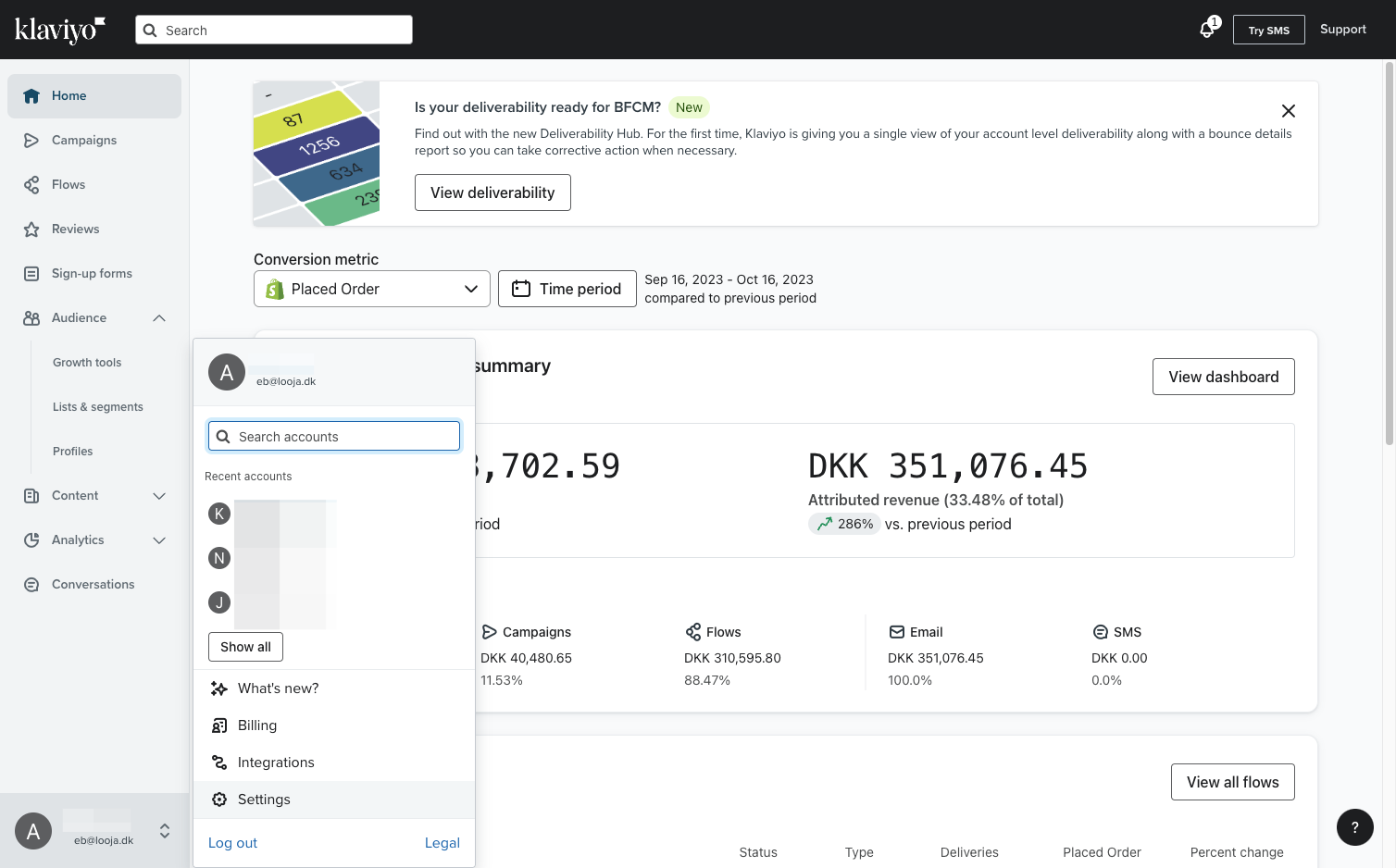Screen dimensions: 1396x868
Task: Toggle the account switcher at bottom left
Action: (x=94, y=831)
